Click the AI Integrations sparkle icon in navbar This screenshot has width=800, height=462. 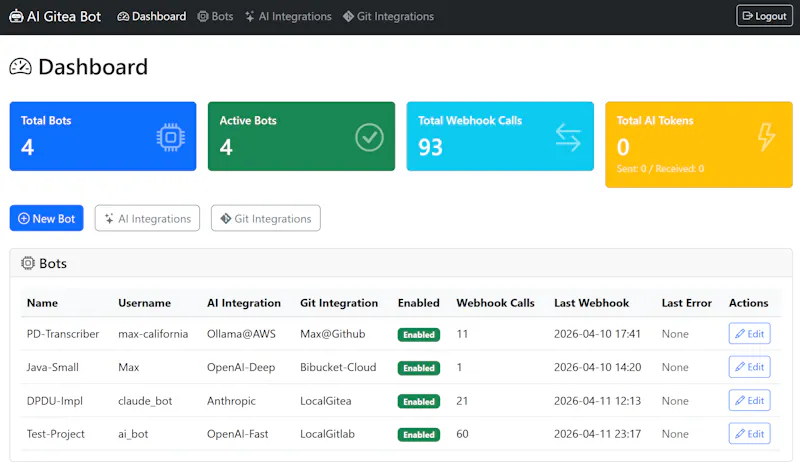tap(249, 17)
